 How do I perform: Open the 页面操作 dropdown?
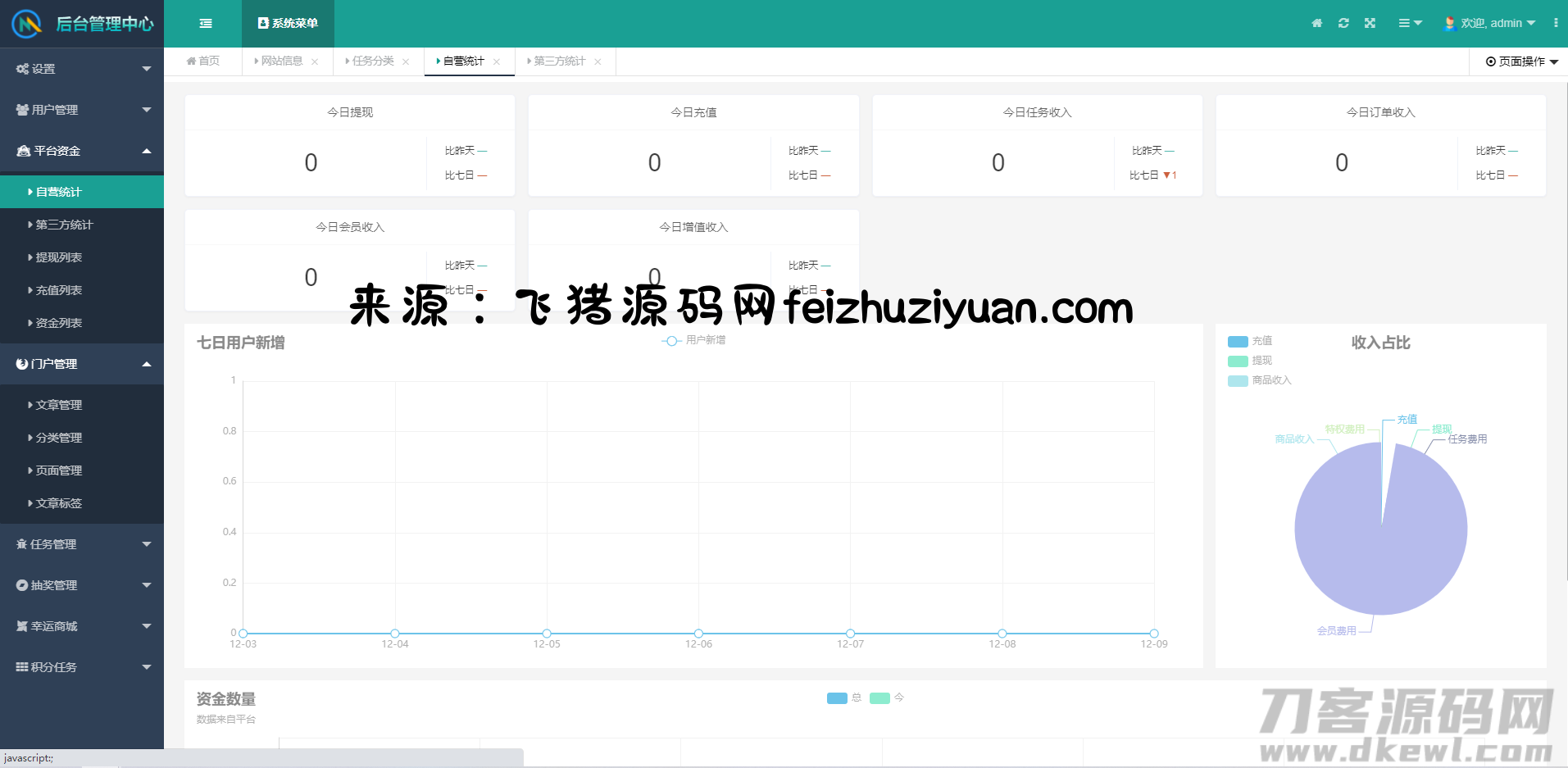coord(1521,61)
